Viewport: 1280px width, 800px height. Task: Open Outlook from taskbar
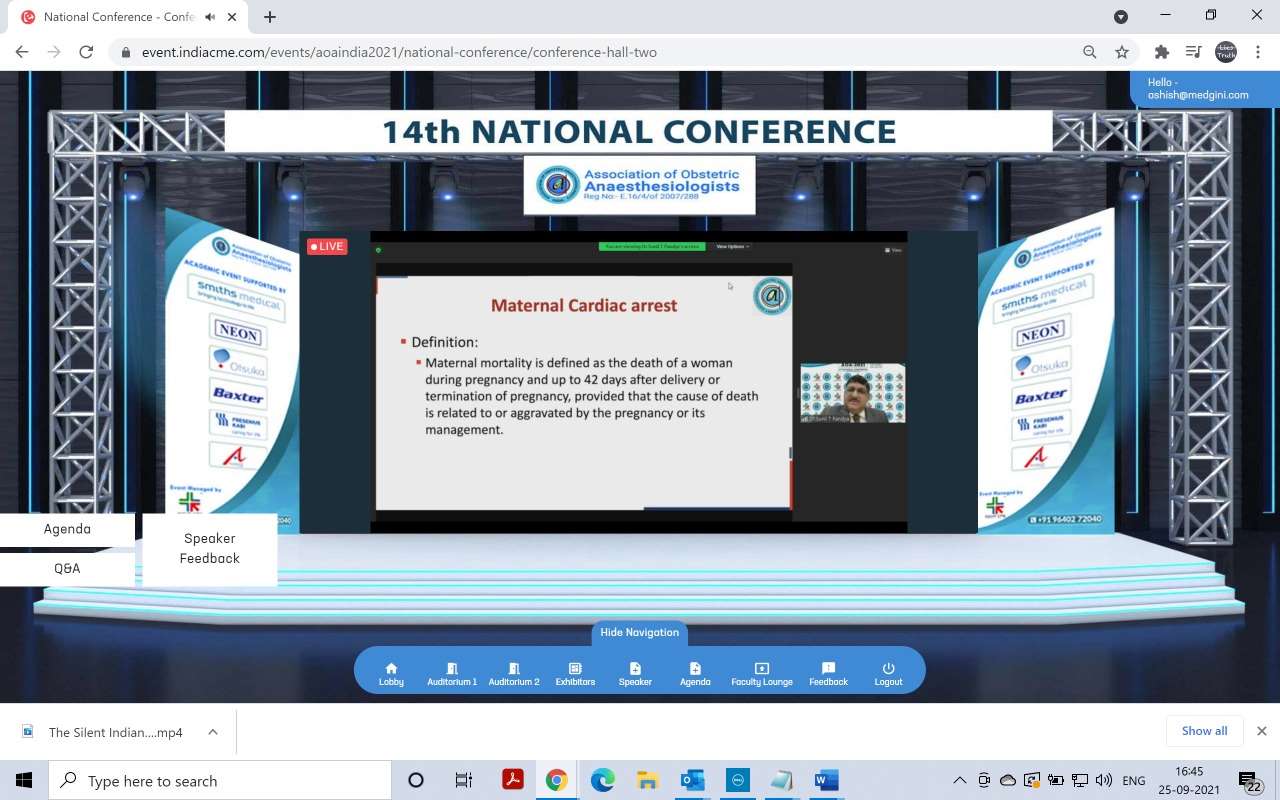coord(692,780)
